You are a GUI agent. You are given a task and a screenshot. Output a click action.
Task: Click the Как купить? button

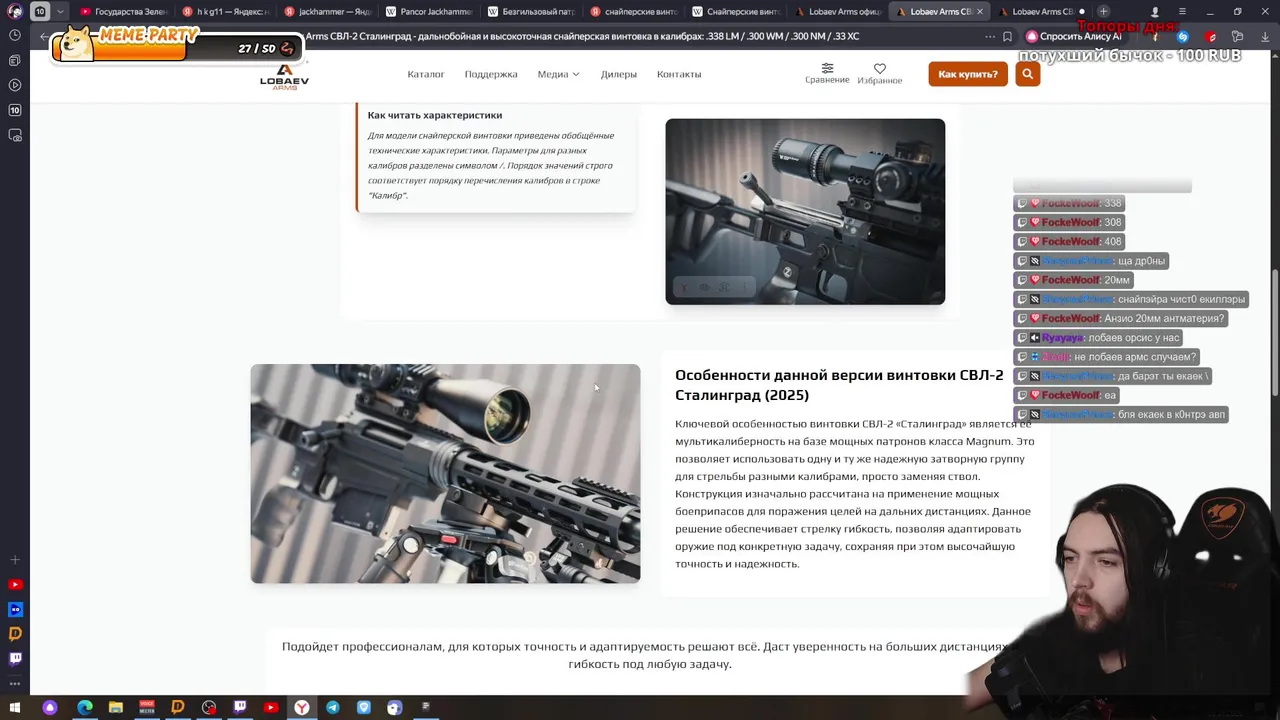click(968, 74)
